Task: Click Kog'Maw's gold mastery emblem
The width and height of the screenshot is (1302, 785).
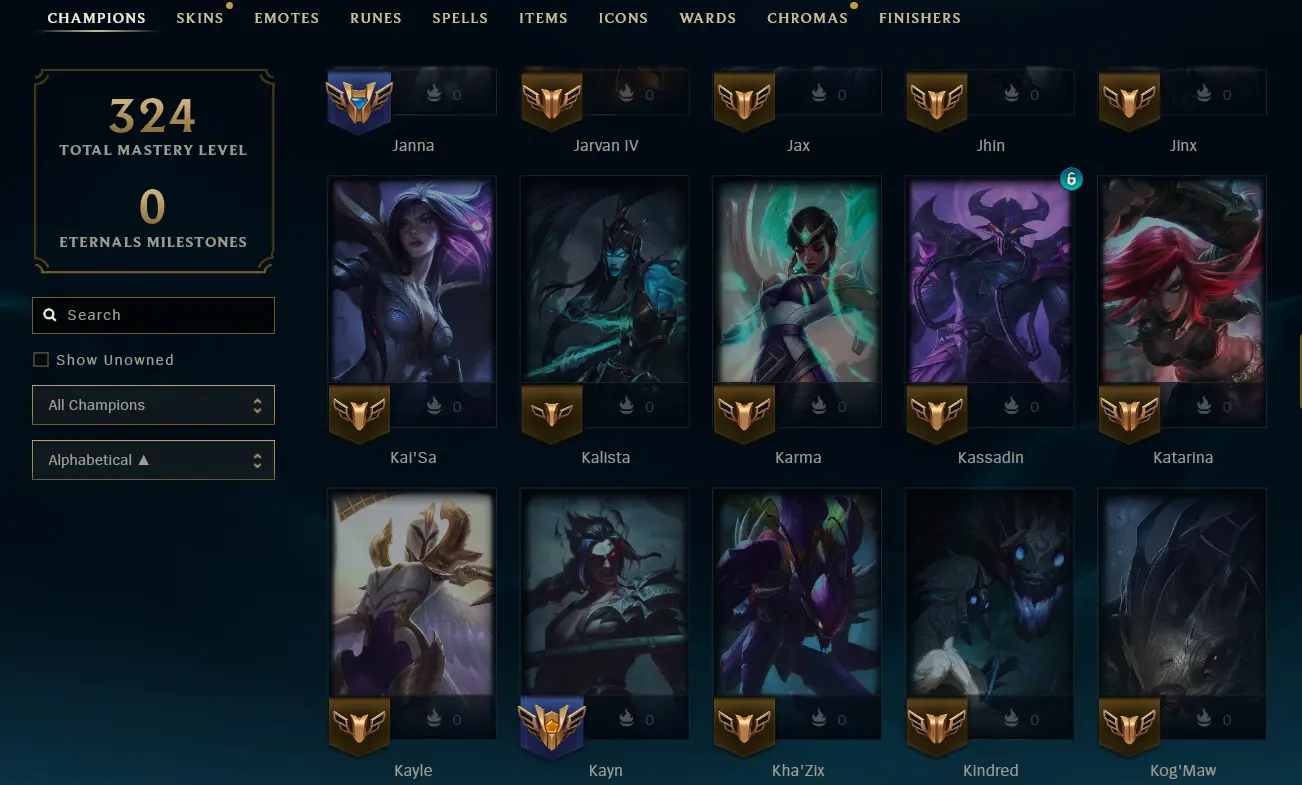Action: coord(1129,726)
